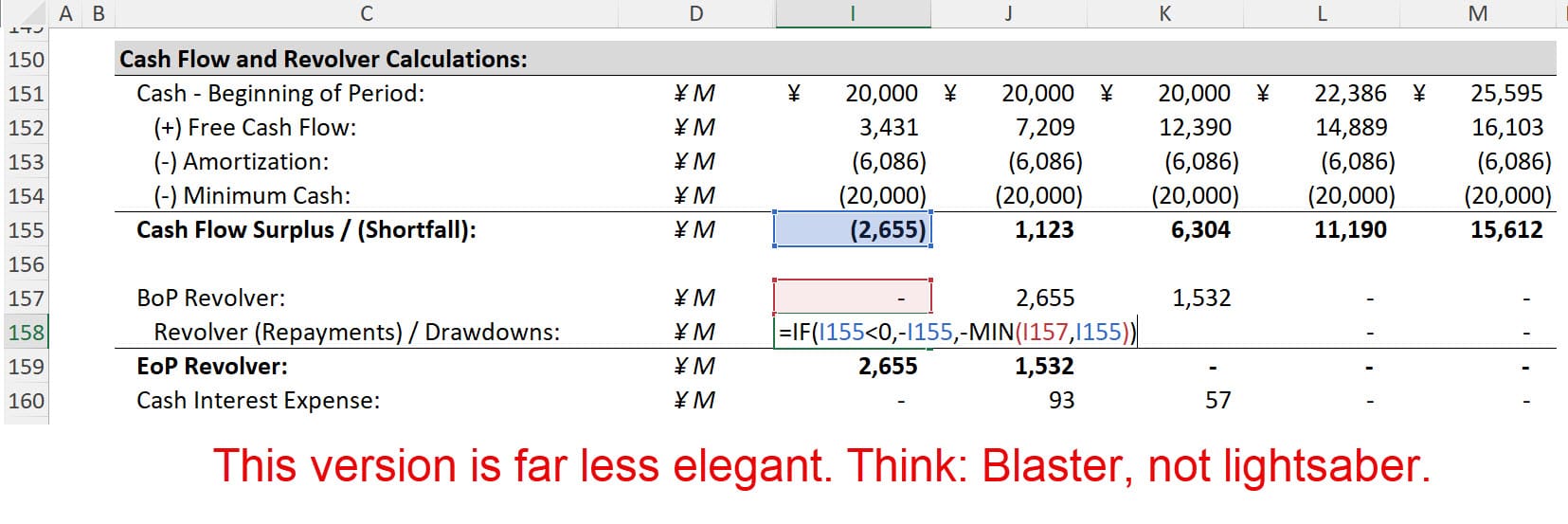
Task: Click 'Revolver (Repayments) / Drawdowns:' label
Action: 356,332
